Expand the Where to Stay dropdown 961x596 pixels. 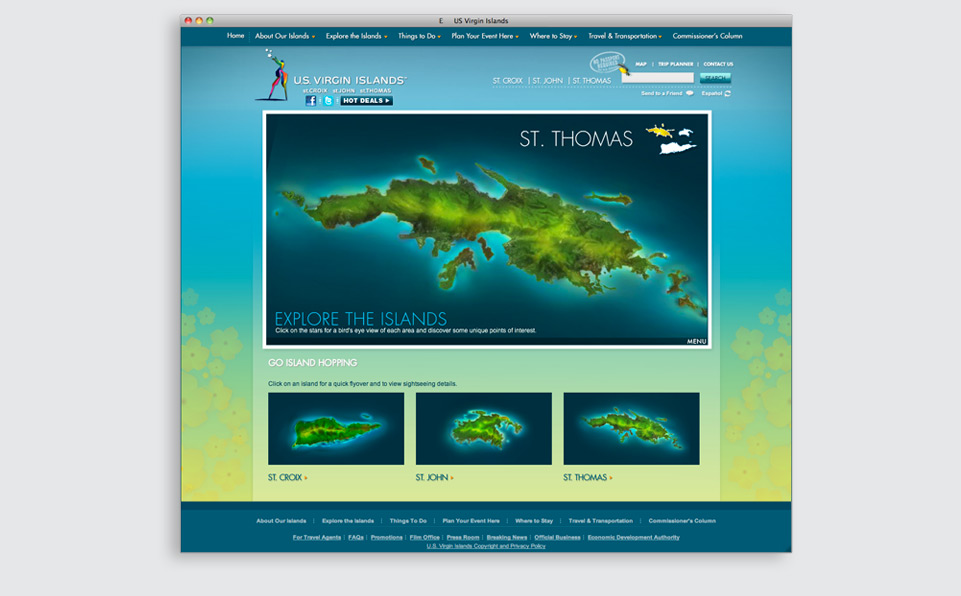[x=553, y=36]
